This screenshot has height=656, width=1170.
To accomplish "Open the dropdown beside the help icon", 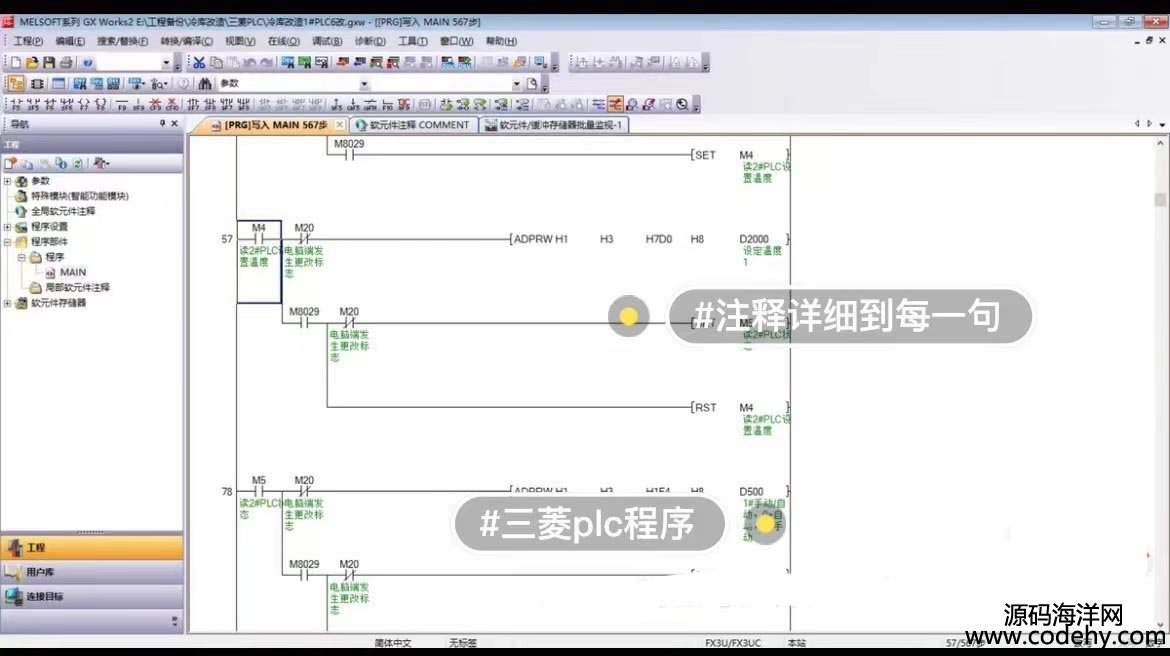I will 166,63.
